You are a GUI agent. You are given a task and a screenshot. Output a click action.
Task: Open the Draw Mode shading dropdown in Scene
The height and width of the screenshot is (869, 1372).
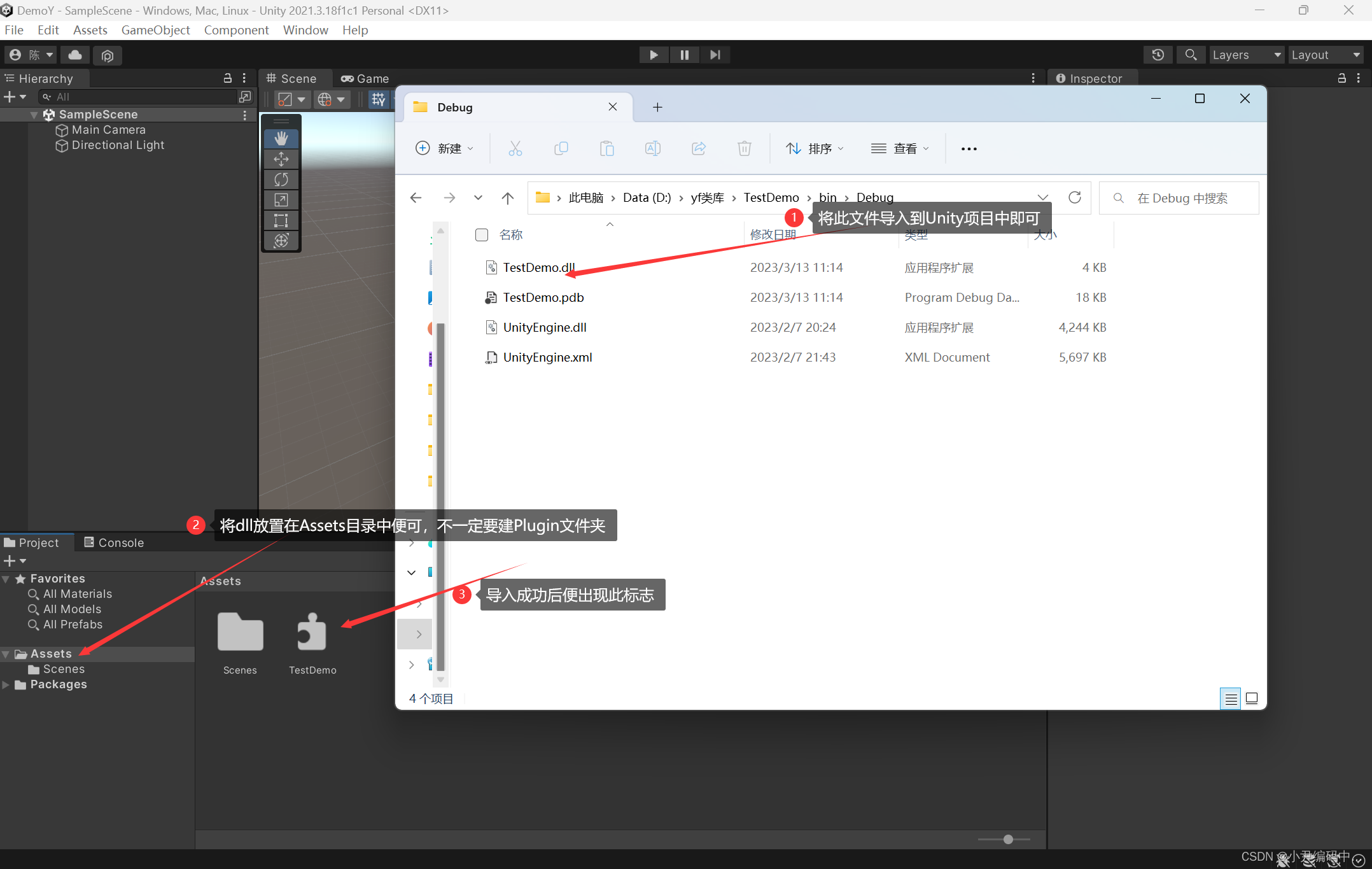tap(292, 99)
